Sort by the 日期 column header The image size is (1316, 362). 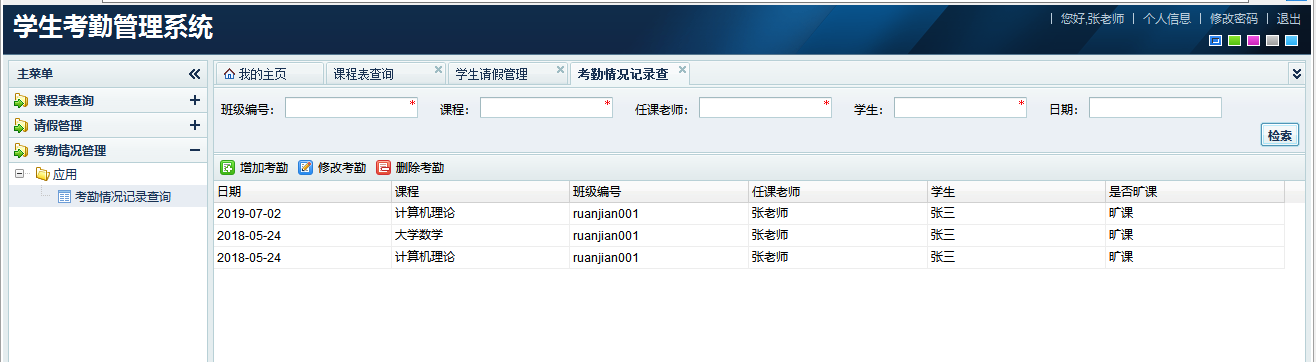pyautogui.click(x=303, y=191)
